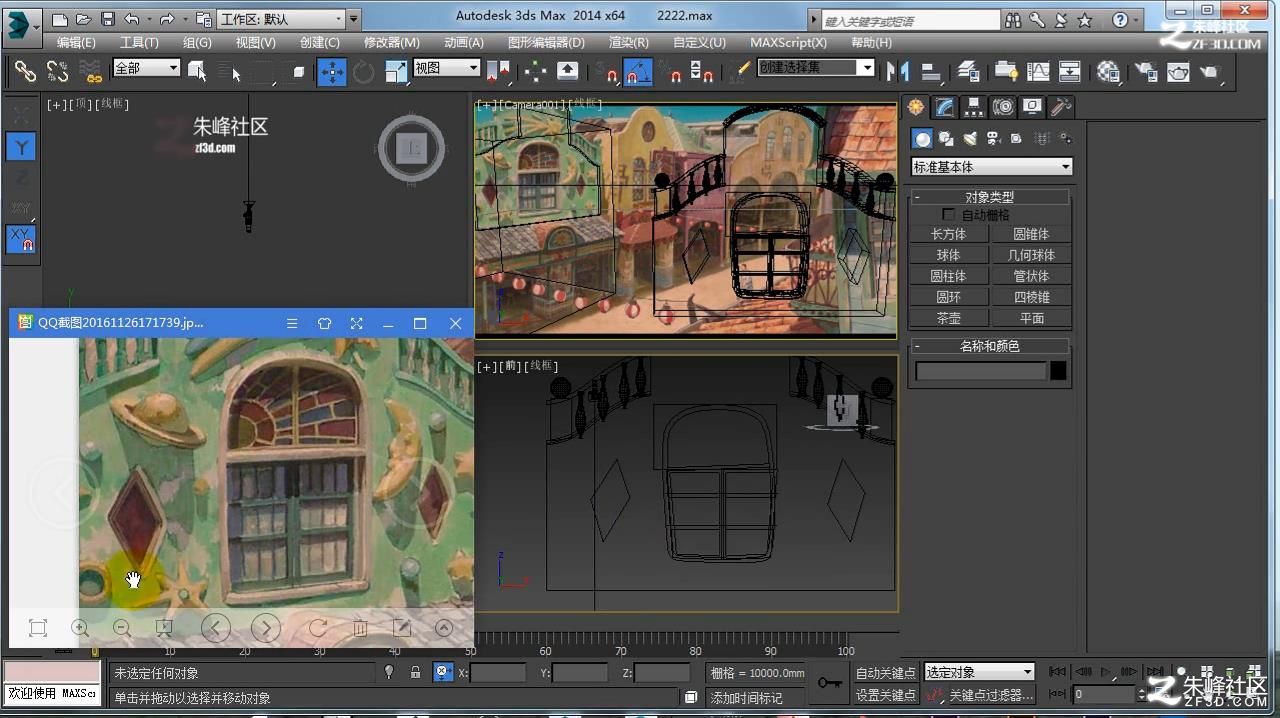The image size is (1280, 718).
Task: Select the Select and Link tool
Action: pos(25,71)
